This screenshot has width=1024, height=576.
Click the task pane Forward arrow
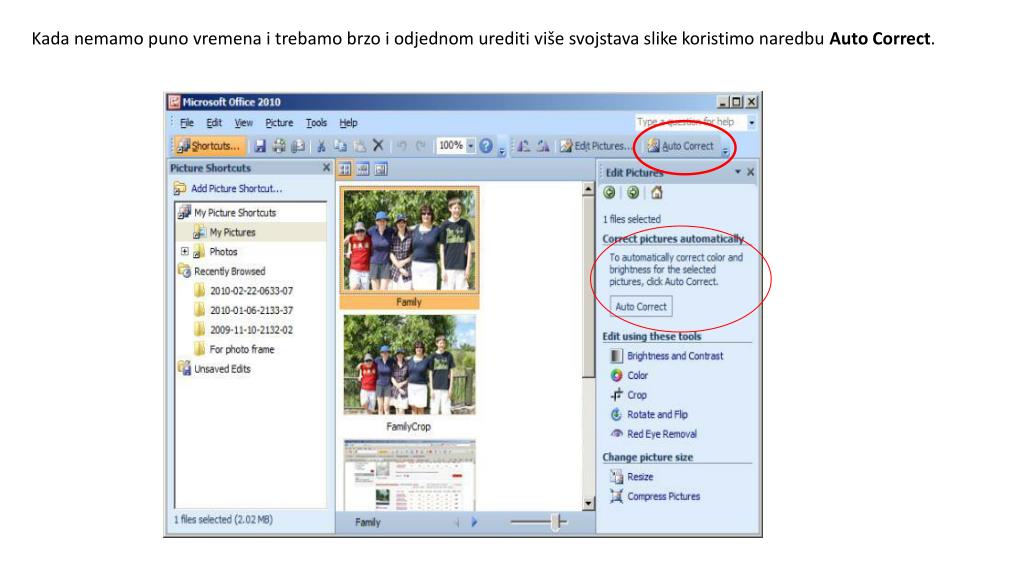click(x=633, y=193)
